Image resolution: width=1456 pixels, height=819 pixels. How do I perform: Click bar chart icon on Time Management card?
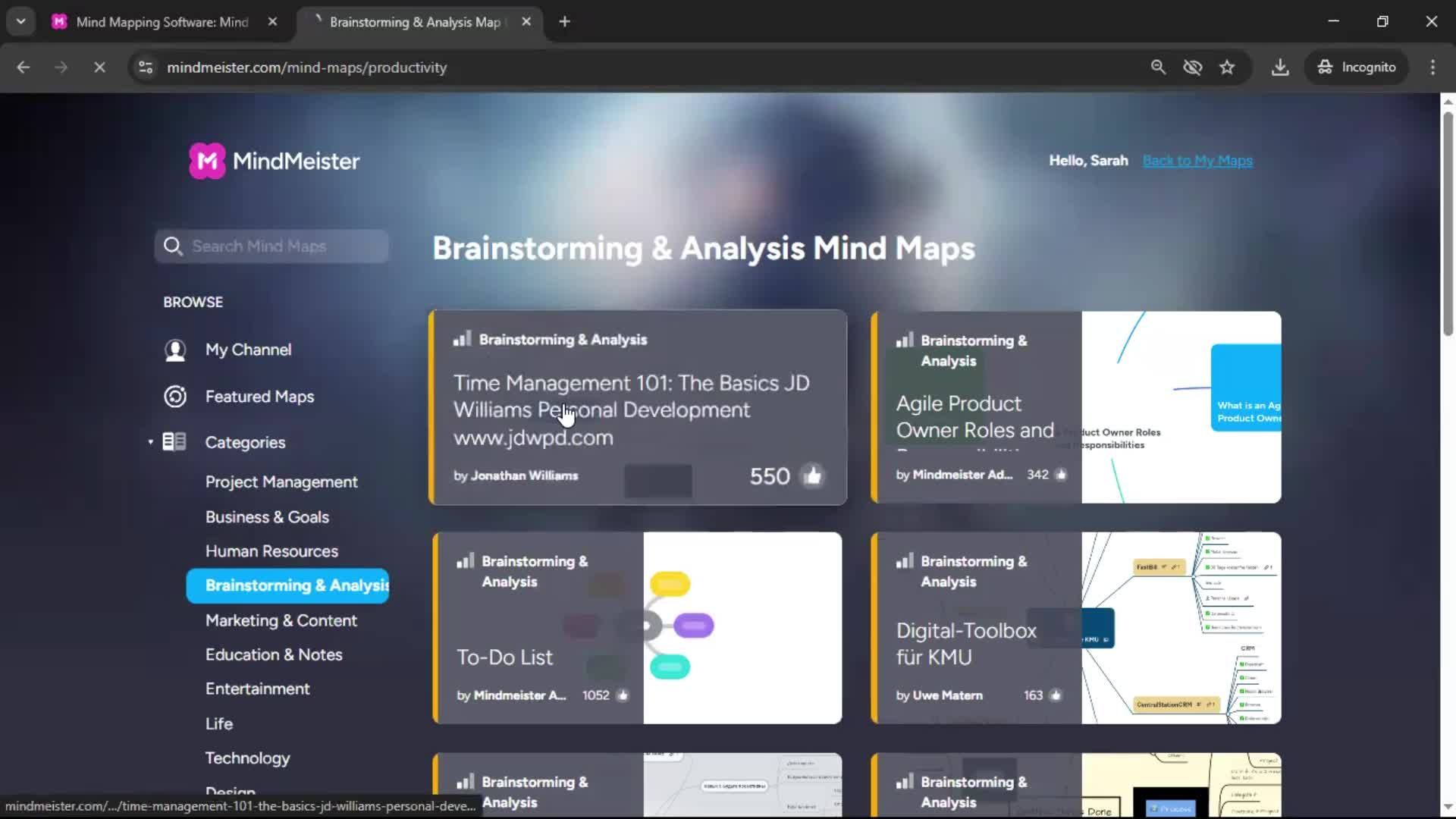(x=462, y=338)
